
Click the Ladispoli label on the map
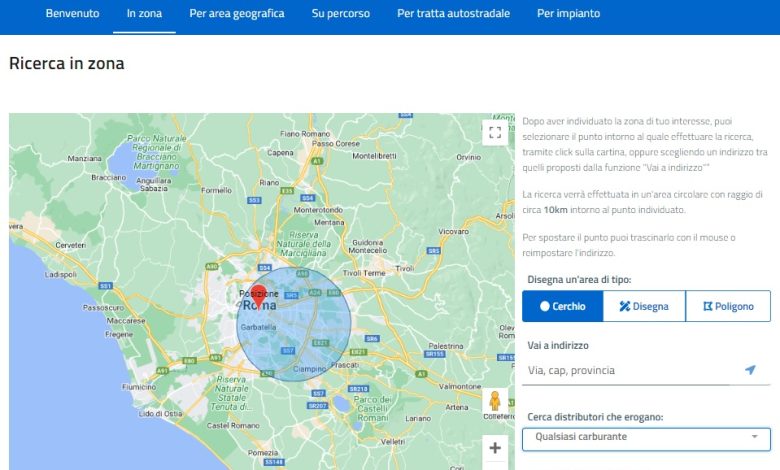pos(61,275)
